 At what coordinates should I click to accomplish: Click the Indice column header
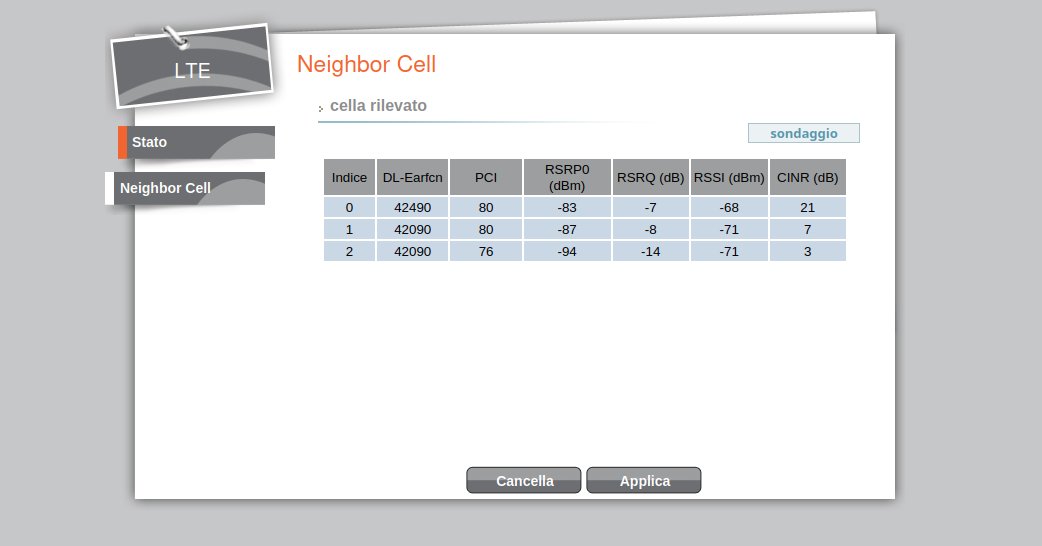coord(349,177)
